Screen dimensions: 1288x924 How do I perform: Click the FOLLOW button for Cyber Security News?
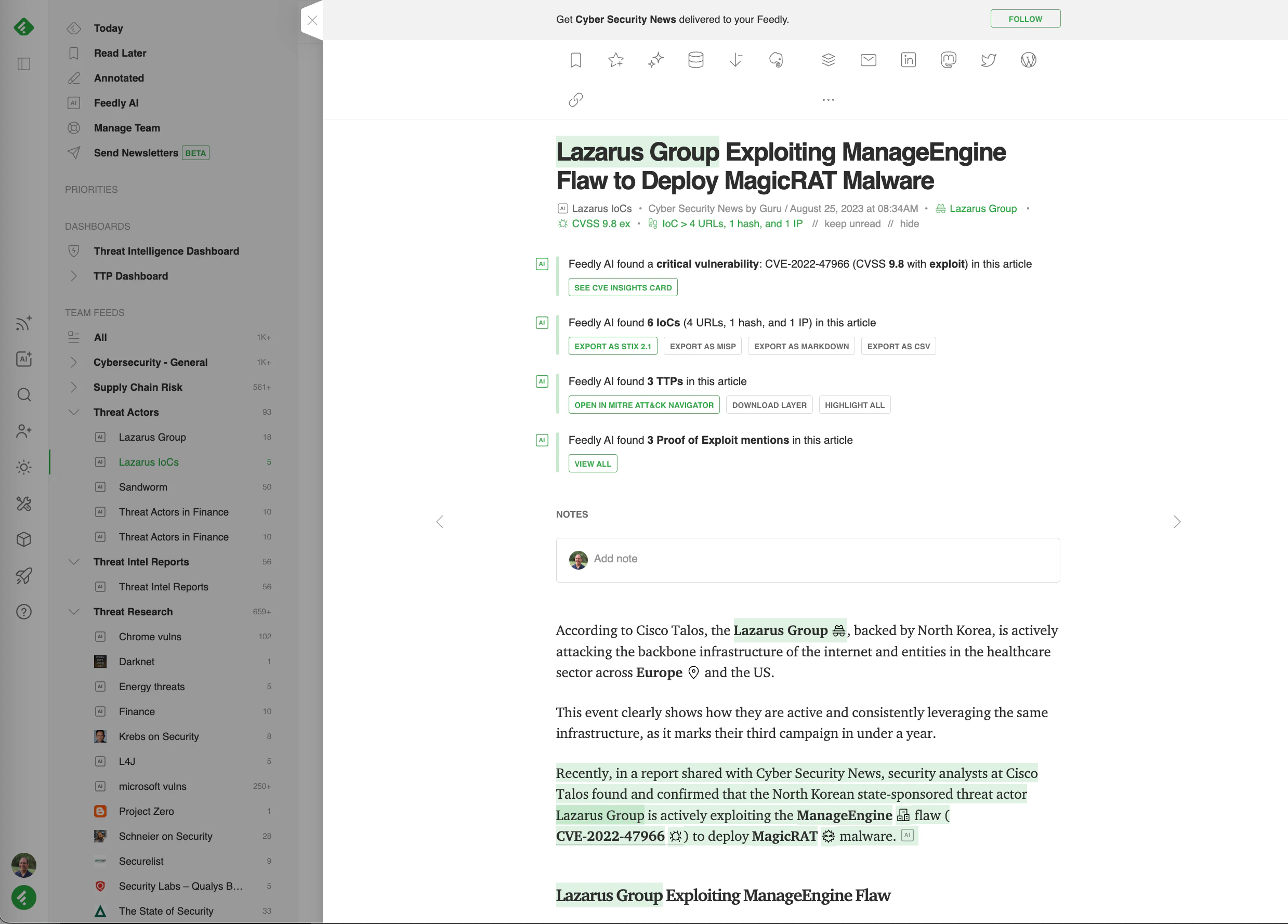[1025, 18]
